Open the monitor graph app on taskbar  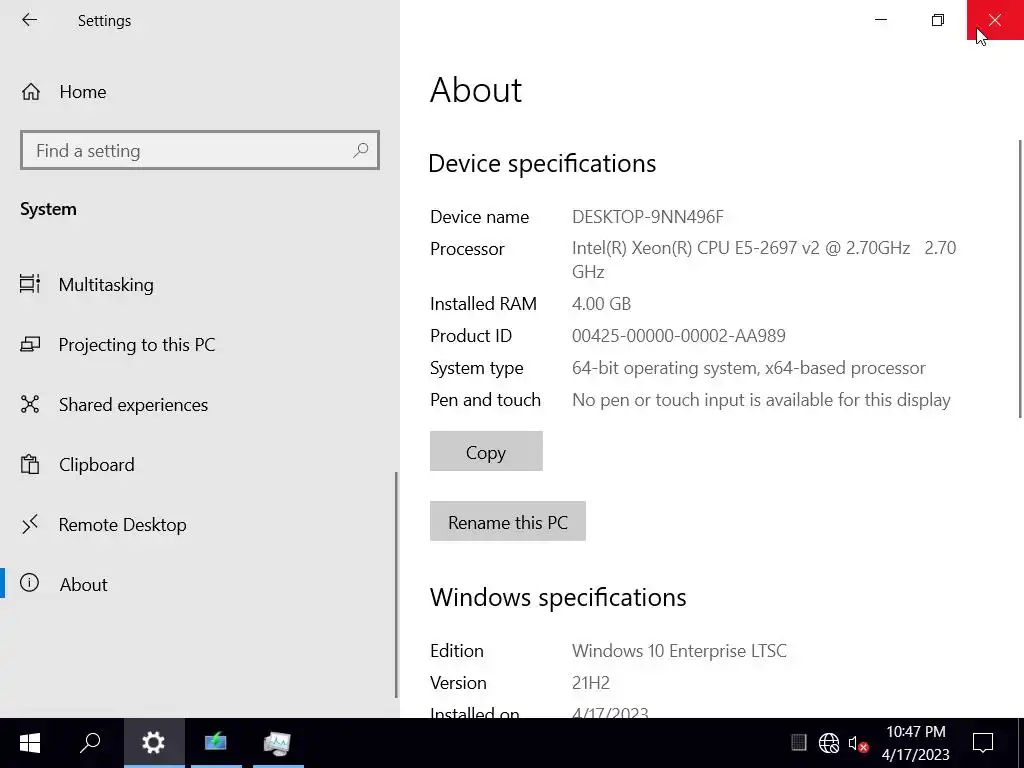[x=278, y=743]
